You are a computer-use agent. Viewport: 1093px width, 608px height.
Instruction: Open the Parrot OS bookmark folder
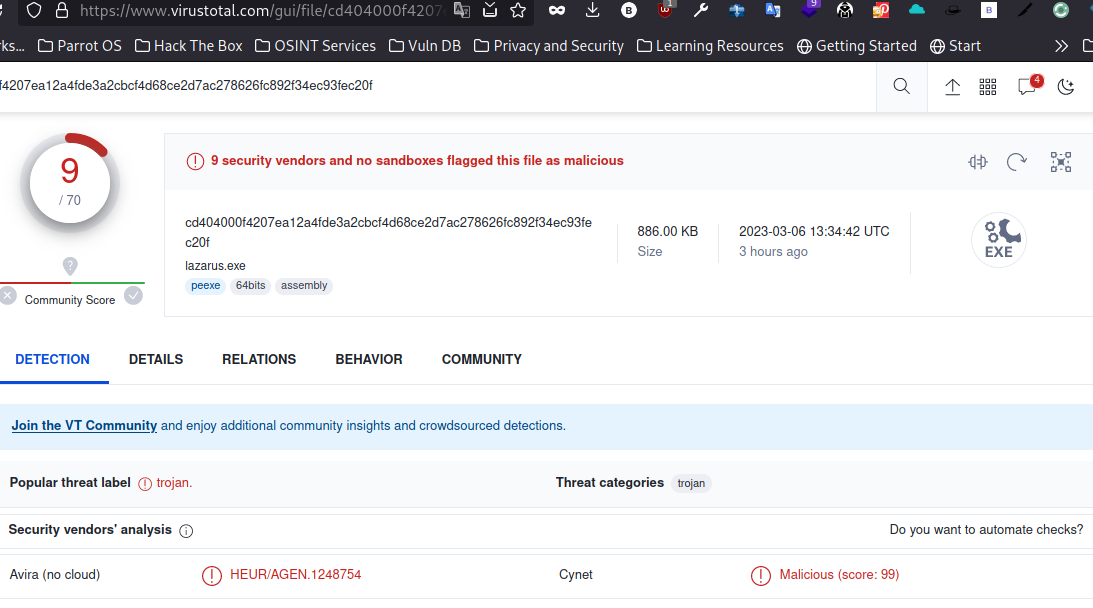pyautogui.click(x=79, y=46)
